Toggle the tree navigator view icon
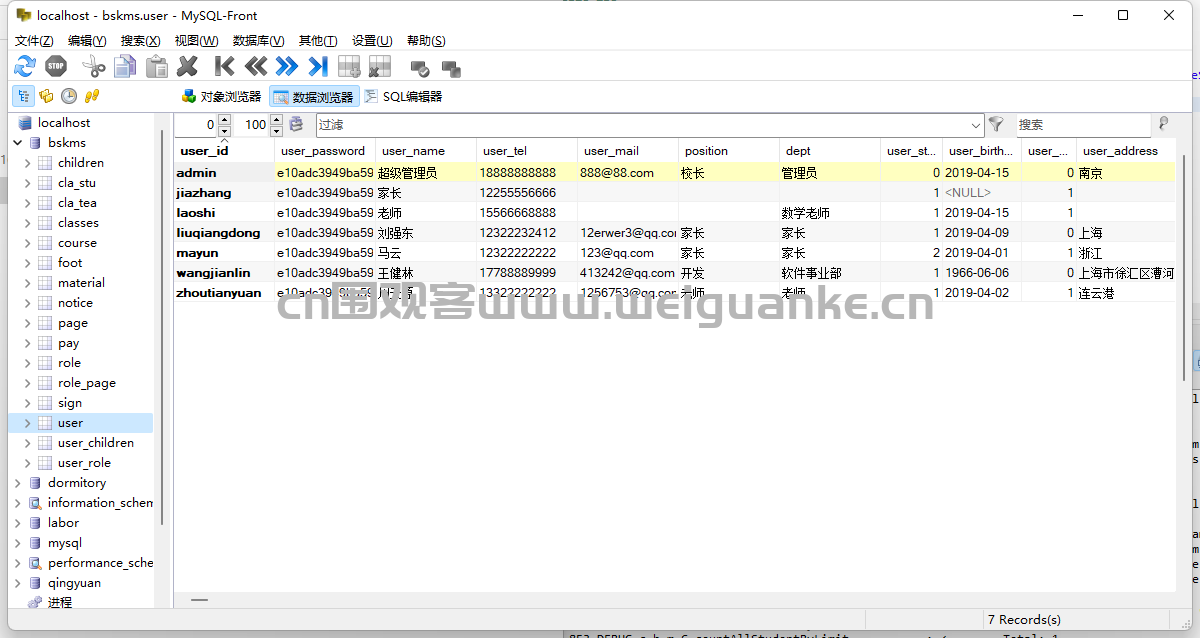Image resolution: width=1200 pixels, height=638 pixels. pos(22,96)
